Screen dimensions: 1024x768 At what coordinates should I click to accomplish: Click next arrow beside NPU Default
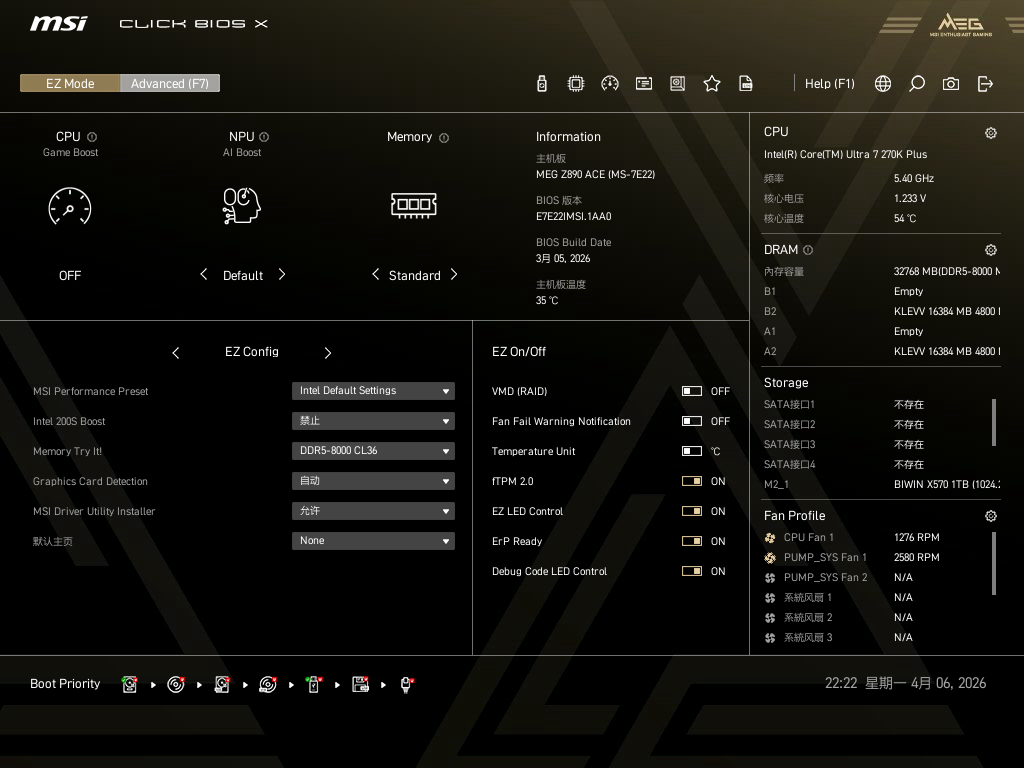[x=282, y=274]
